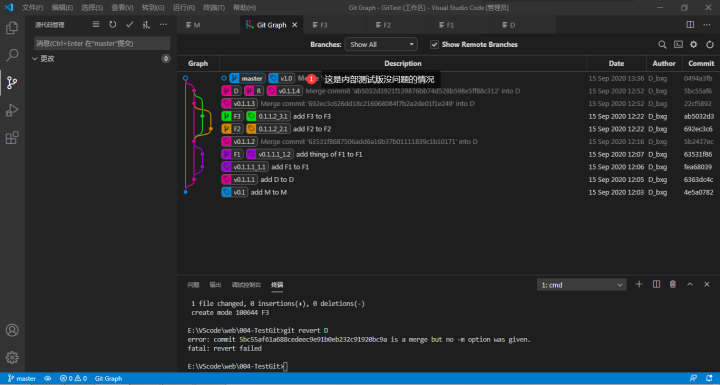Refresh the Git Graph view
The width and height of the screenshot is (720, 385).
[710, 45]
